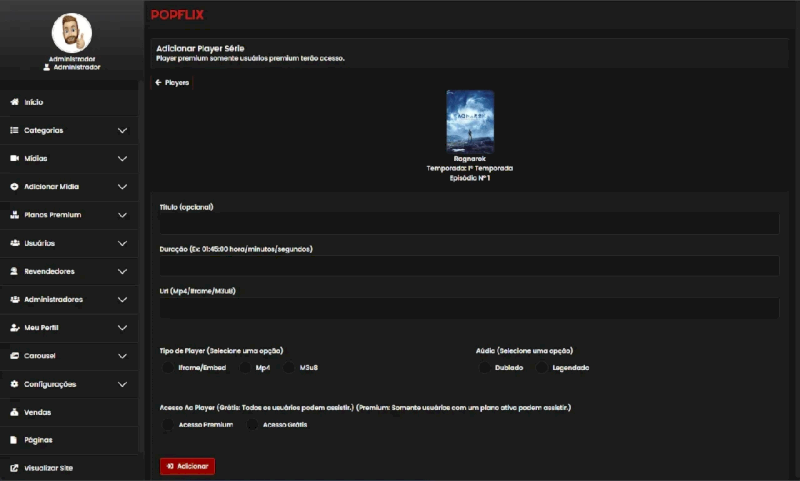Expand the Planos Premium chevron
Viewport: 800px width, 481px height.
tap(122, 215)
